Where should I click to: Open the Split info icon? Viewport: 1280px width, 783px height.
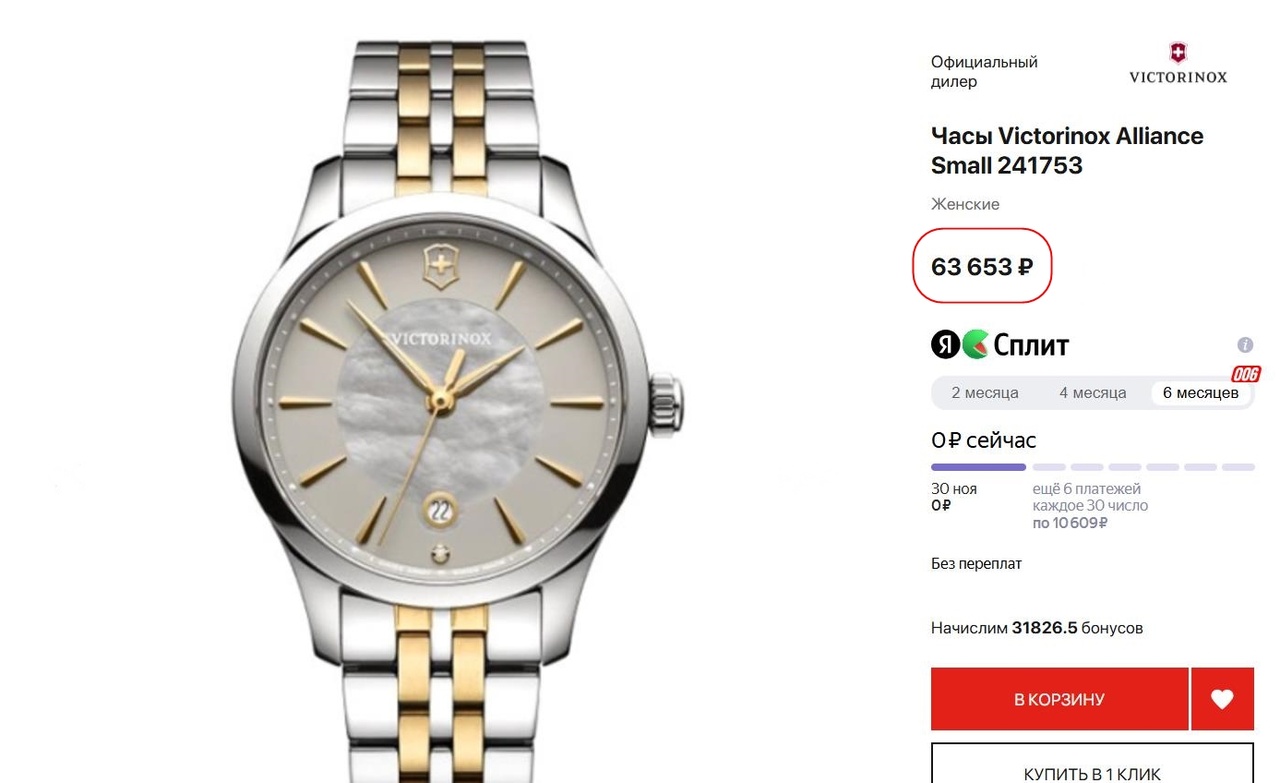tap(1245, 345)
